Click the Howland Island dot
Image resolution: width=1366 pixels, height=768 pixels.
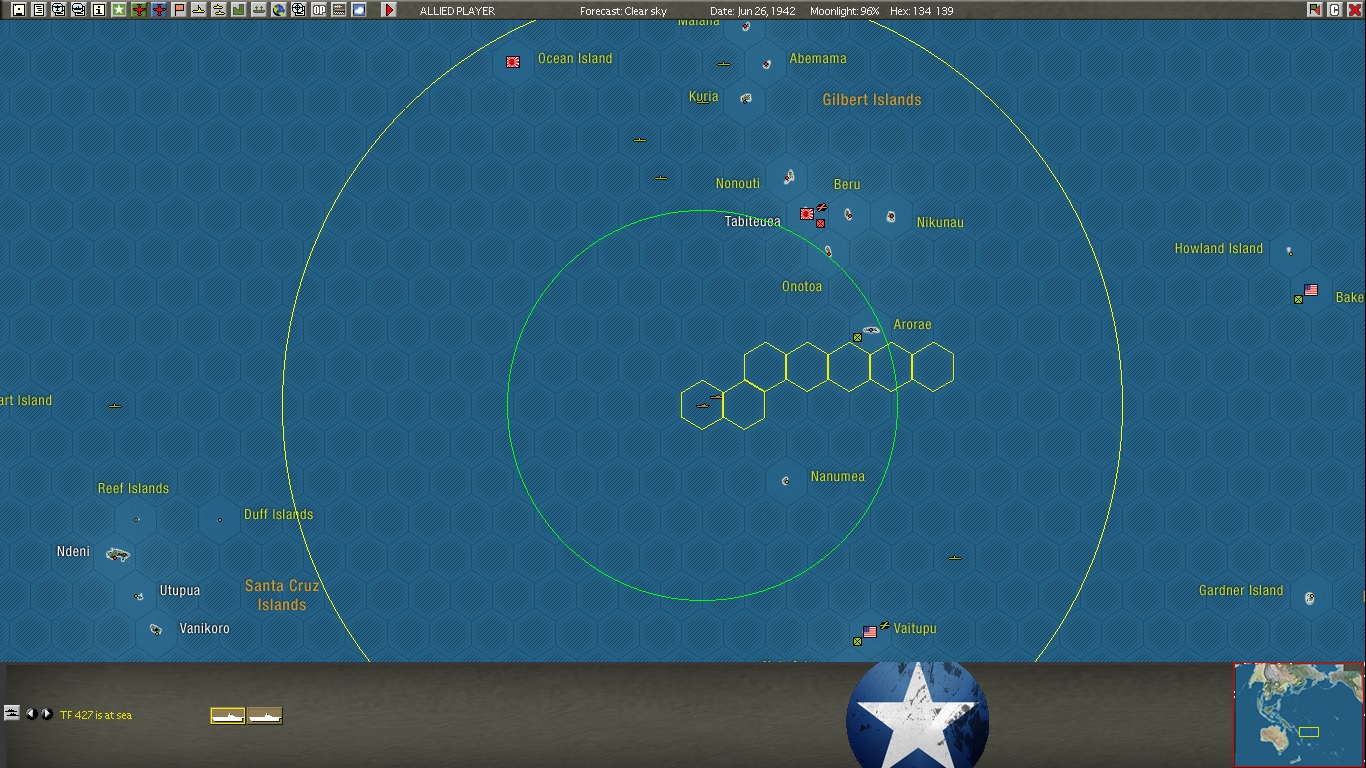(x=1289, y=251)
